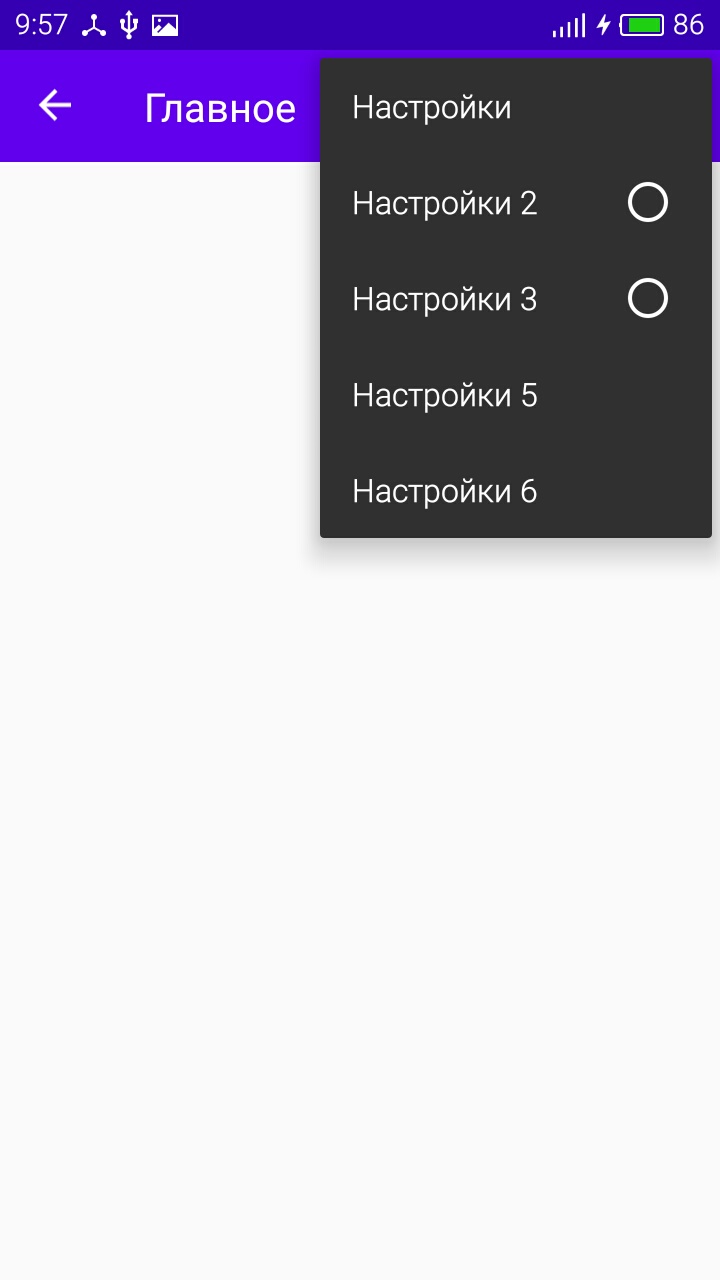Screen dimensions: 720x1280
Task: Tap the signal strength bars icon
Action: 569,26
